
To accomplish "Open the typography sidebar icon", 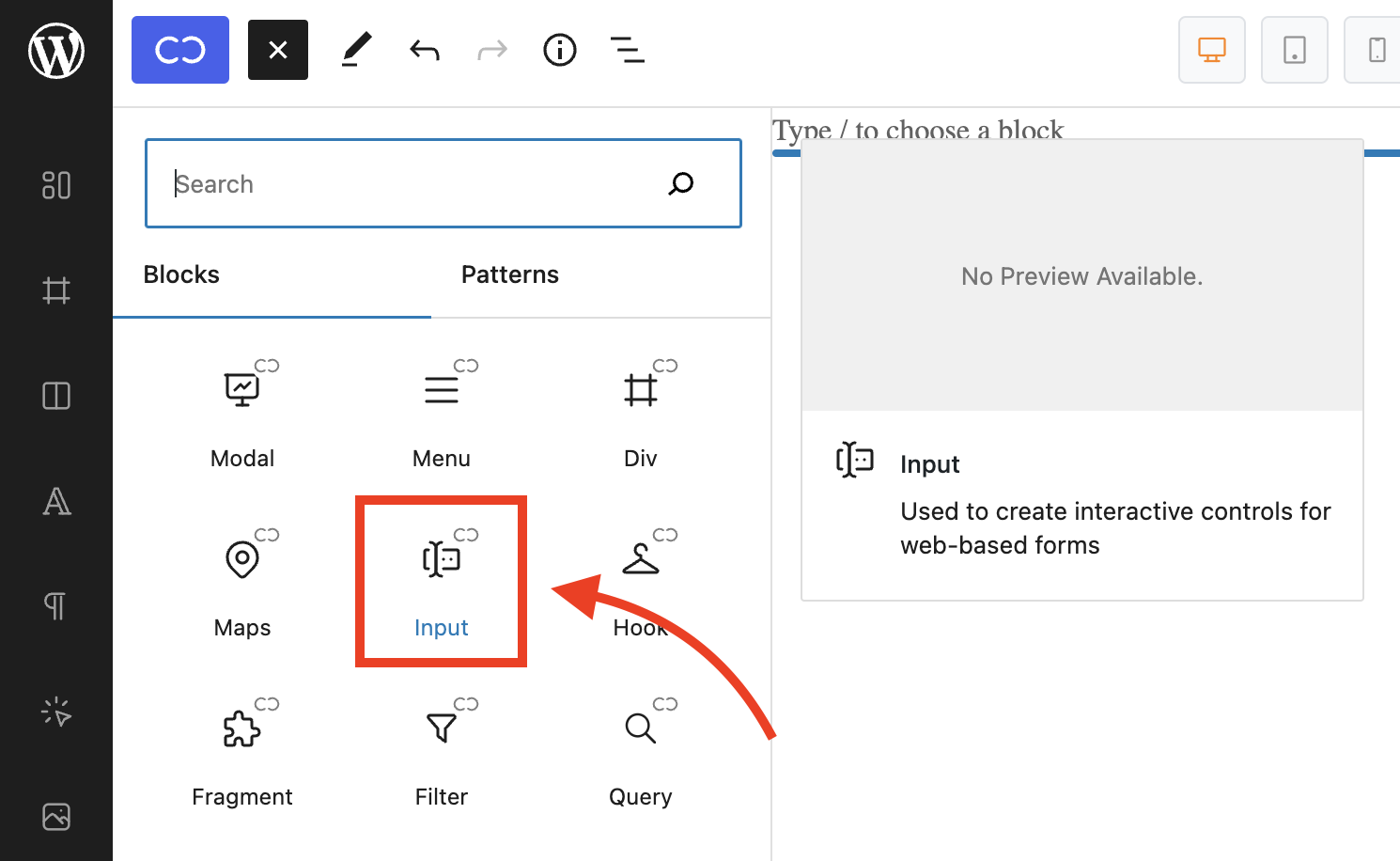I will point(56,502).
